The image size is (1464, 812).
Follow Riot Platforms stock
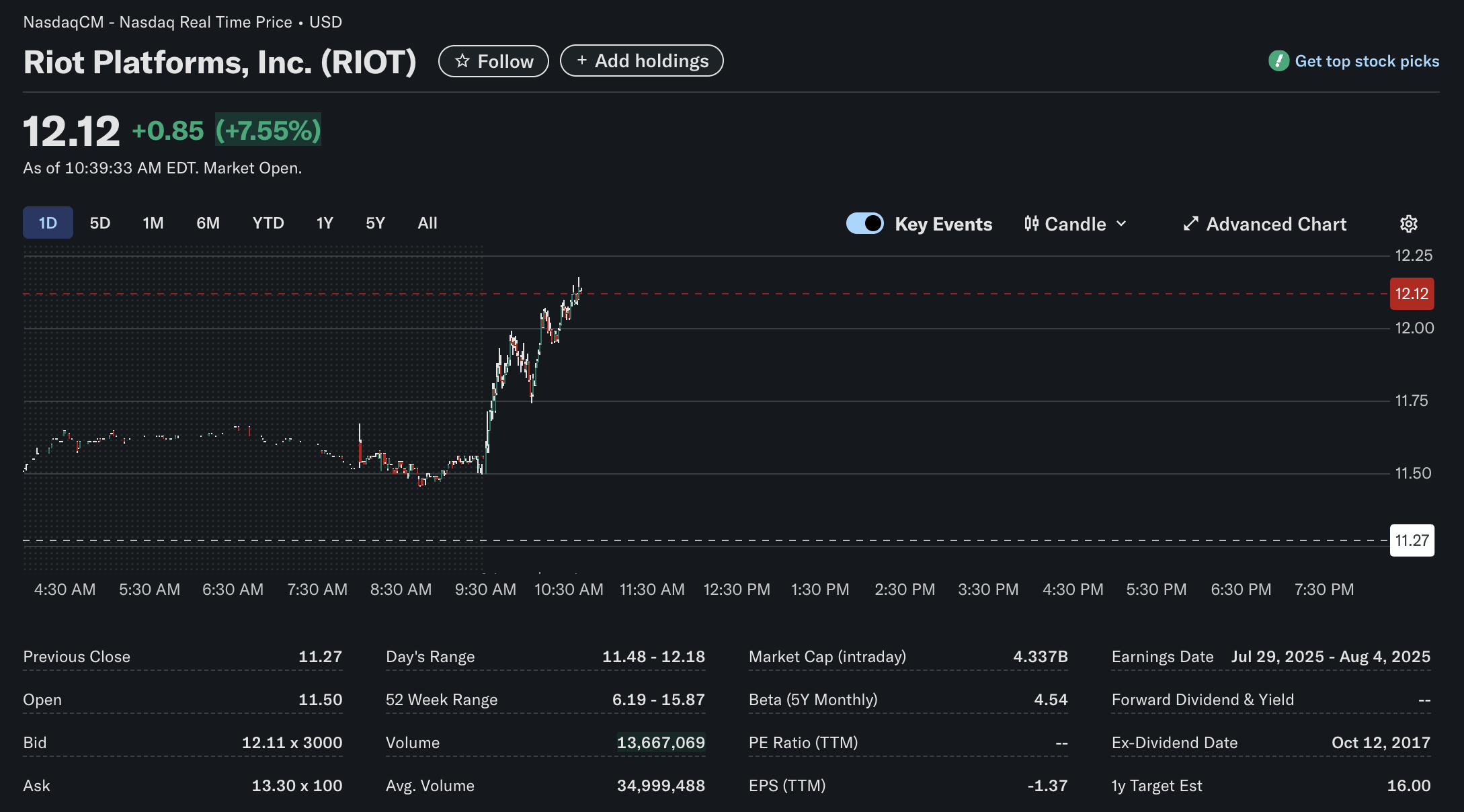tap(493, 61)
